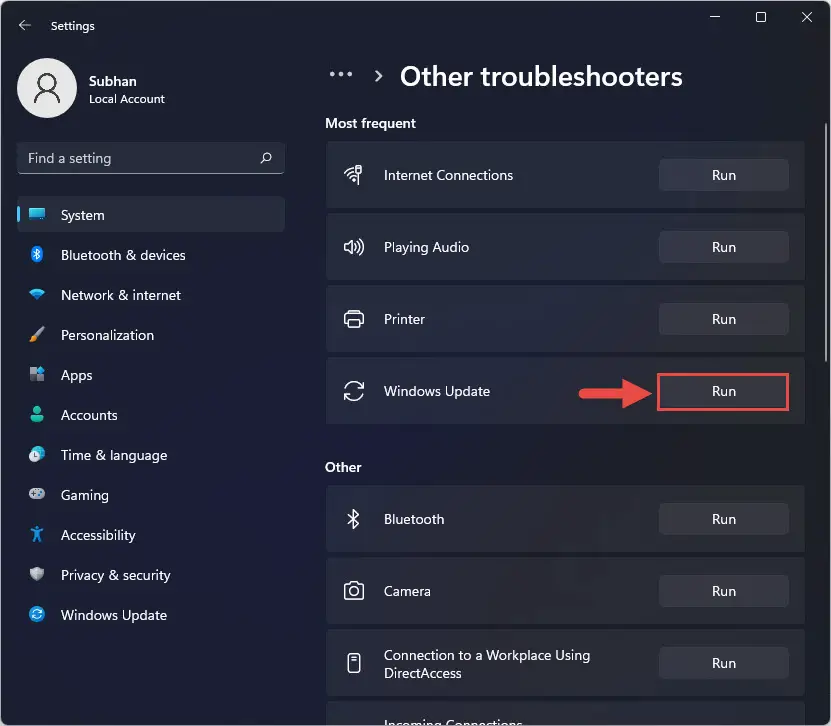
Task: Click the Accounts person icon
Action: point(37,415)
